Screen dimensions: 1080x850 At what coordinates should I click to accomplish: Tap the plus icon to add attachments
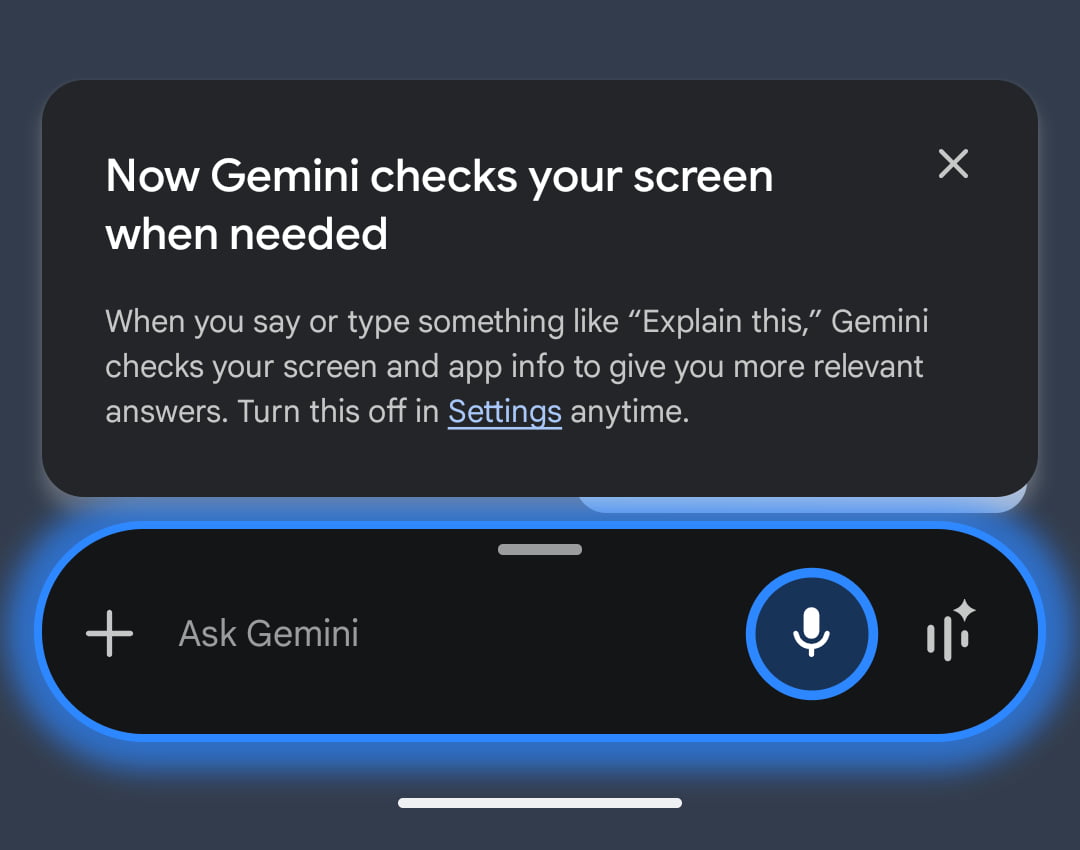[x=110, y=634]
